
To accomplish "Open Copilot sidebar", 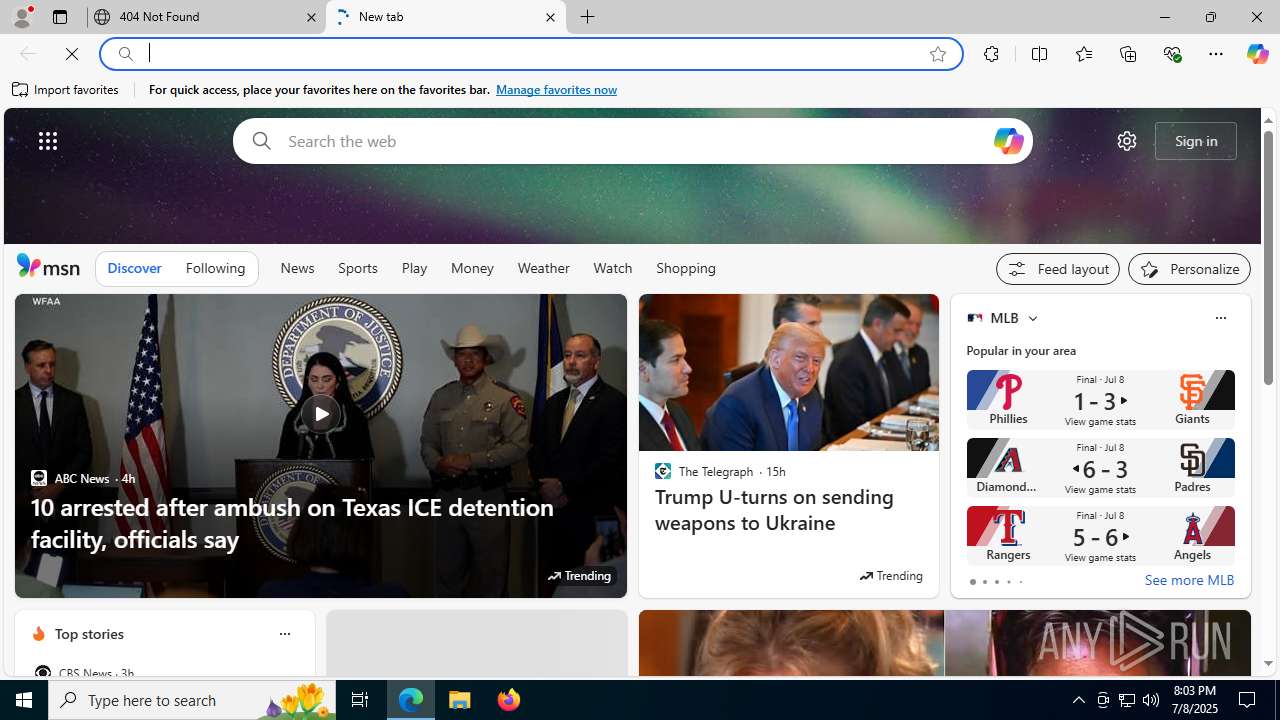I will point(1257,54).
